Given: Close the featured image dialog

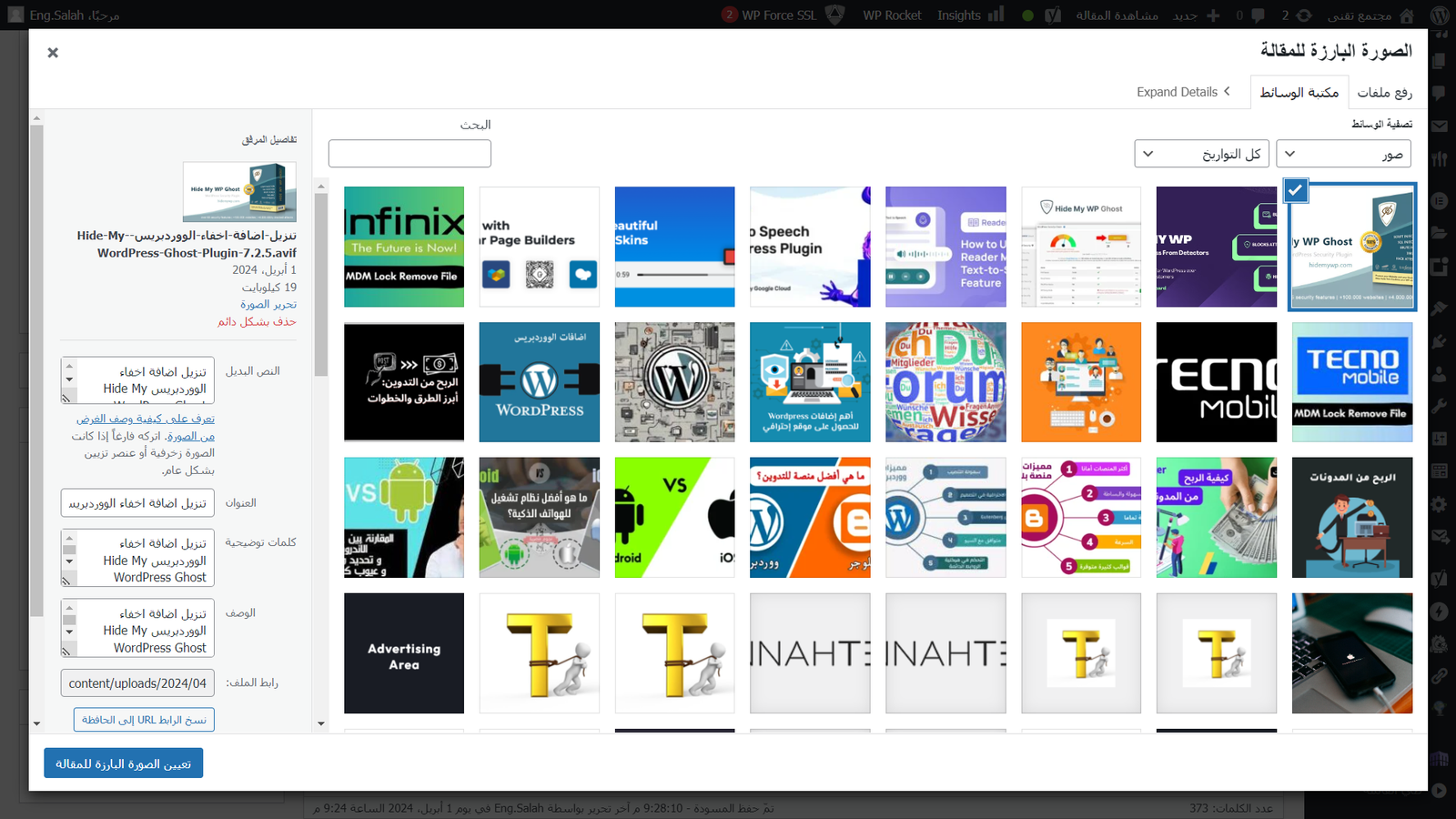Looking at the screenshot, I should 53,53.
